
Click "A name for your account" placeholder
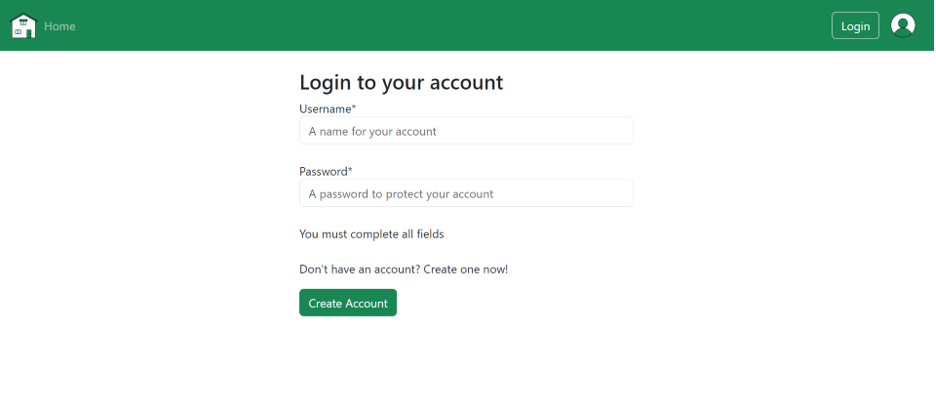[372, 131]
